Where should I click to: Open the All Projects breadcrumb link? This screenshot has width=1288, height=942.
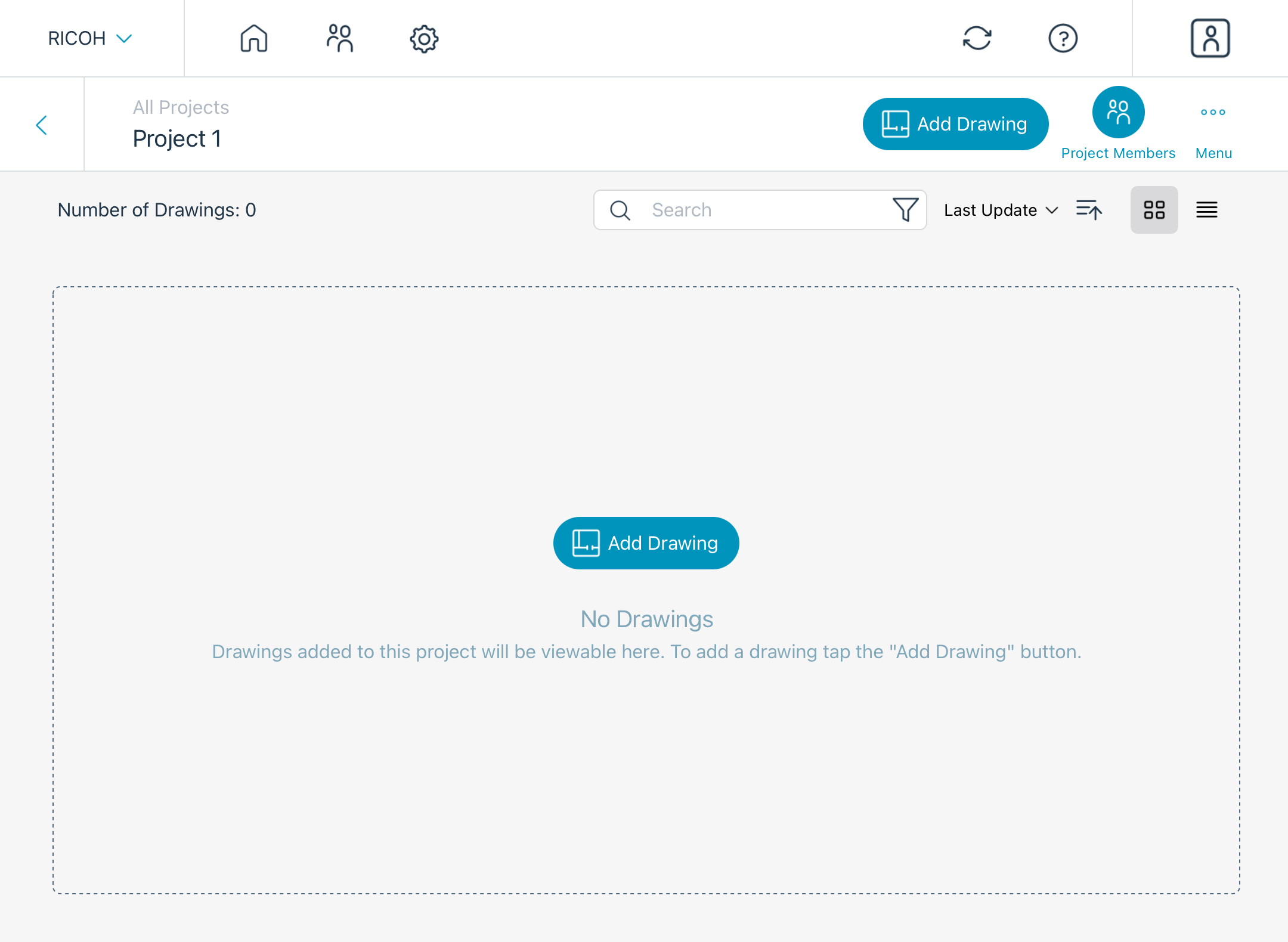coord(181,107)
